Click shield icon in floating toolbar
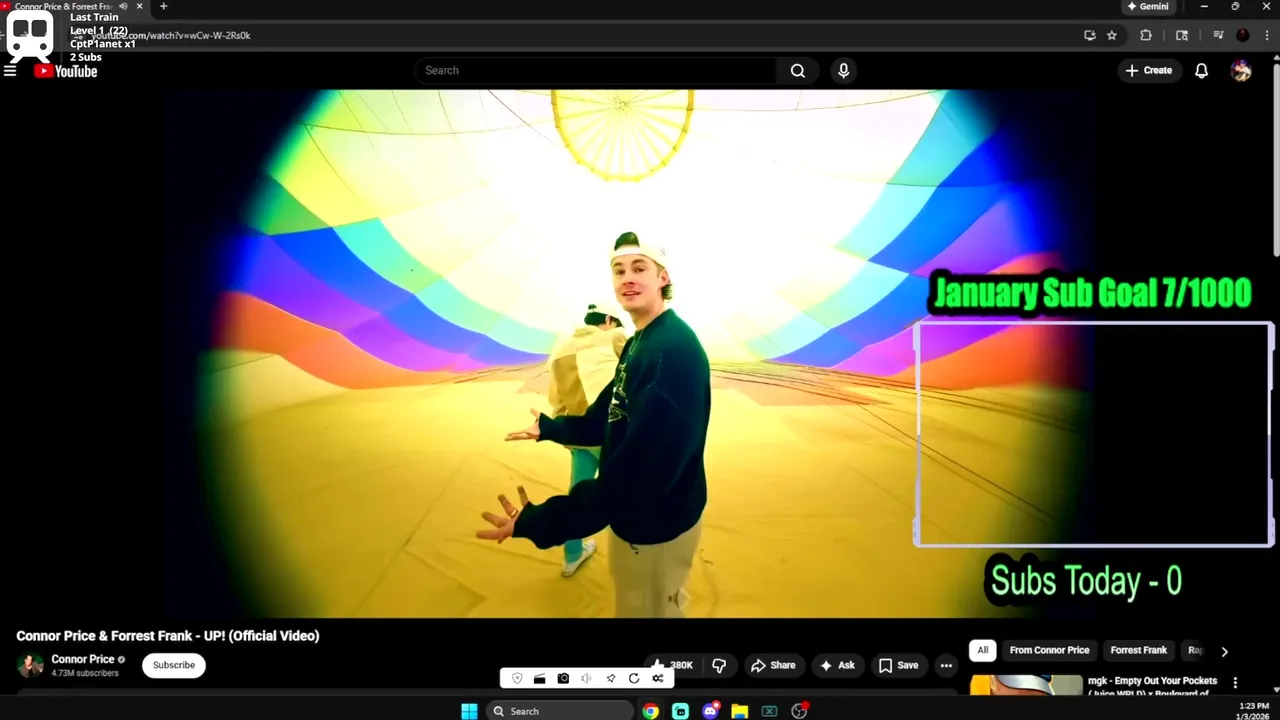1280x720 pixels. click(517, 678)
